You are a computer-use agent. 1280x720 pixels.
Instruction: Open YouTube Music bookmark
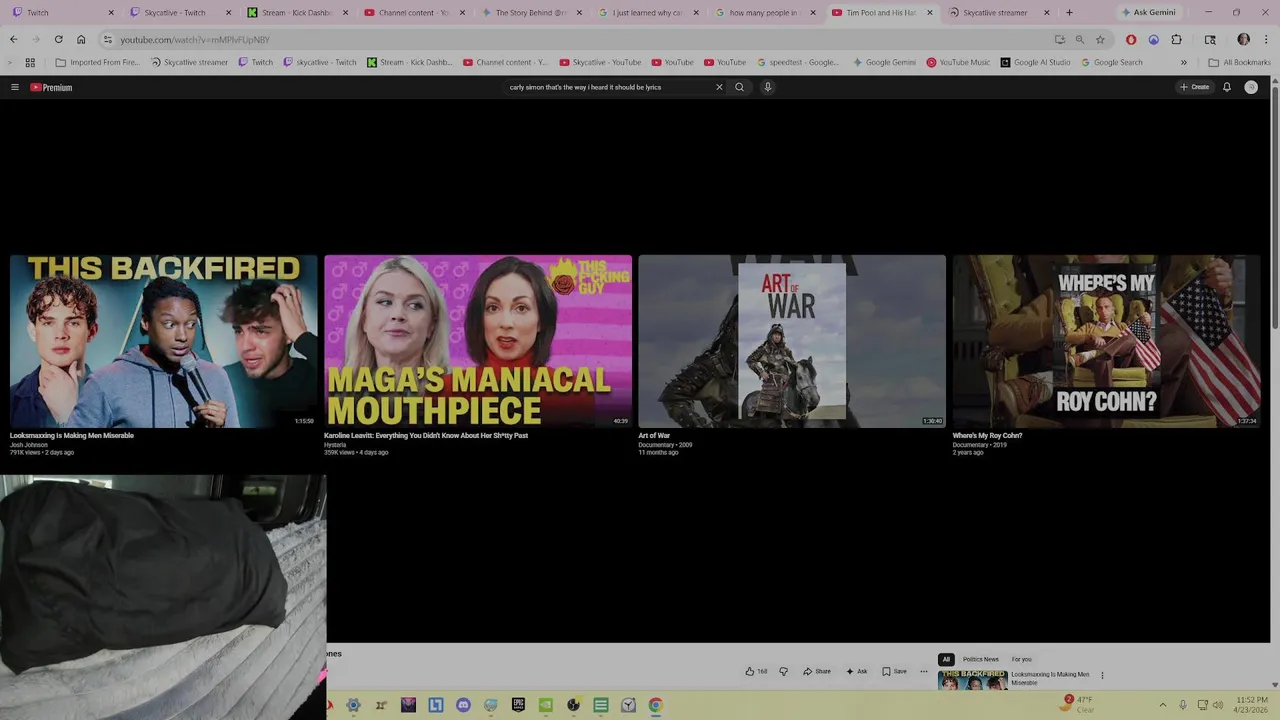tap(958, 62)
